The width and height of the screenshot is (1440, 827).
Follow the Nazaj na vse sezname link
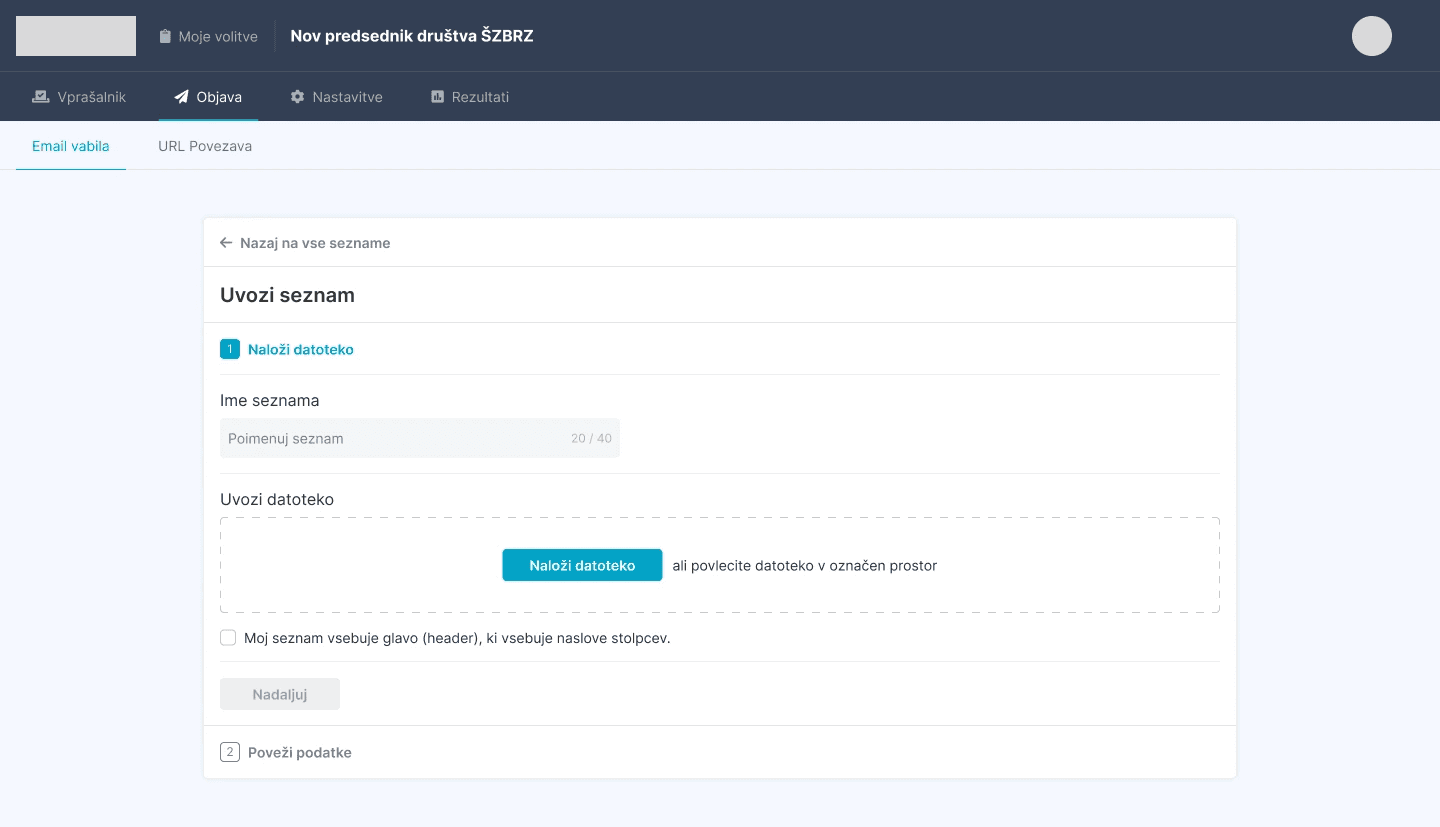[x=317, y=242]
